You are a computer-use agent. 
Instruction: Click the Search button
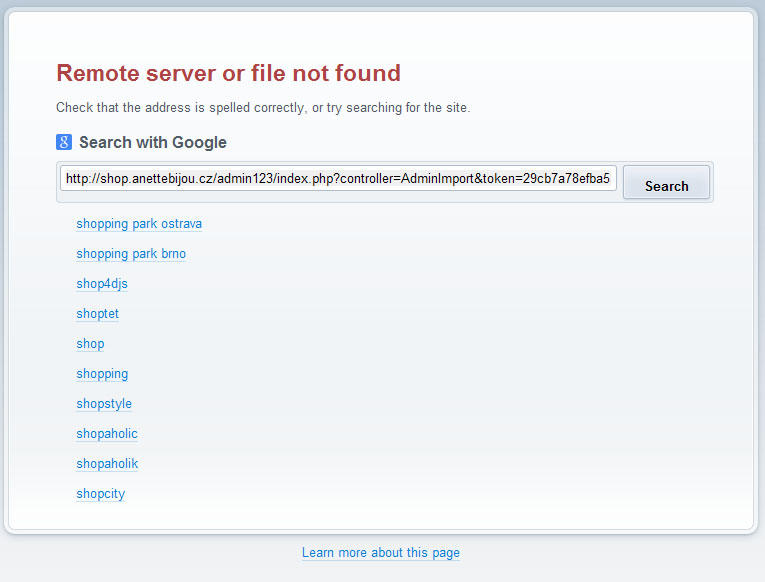point(666,182)
